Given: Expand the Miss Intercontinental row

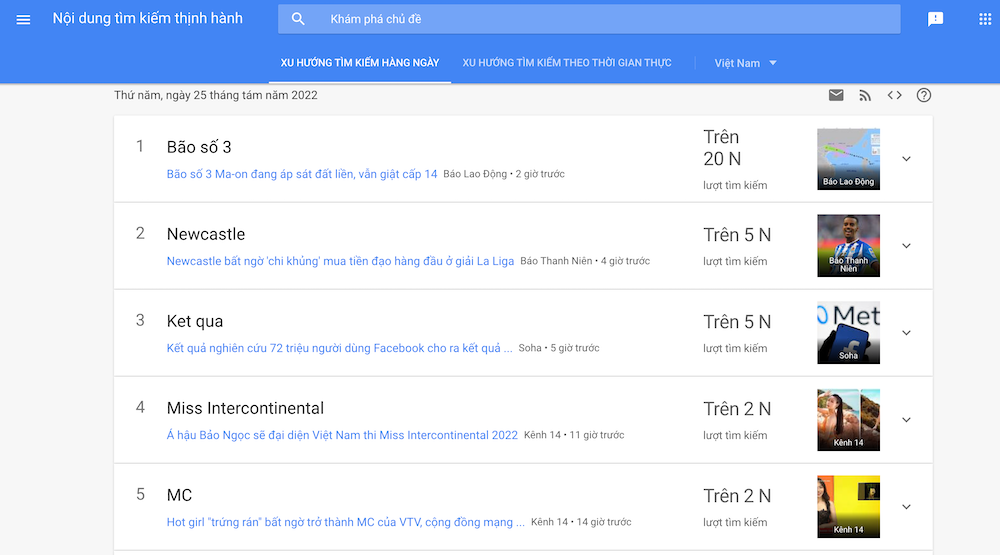Looking at the screenshot, I should click(906, 420).
